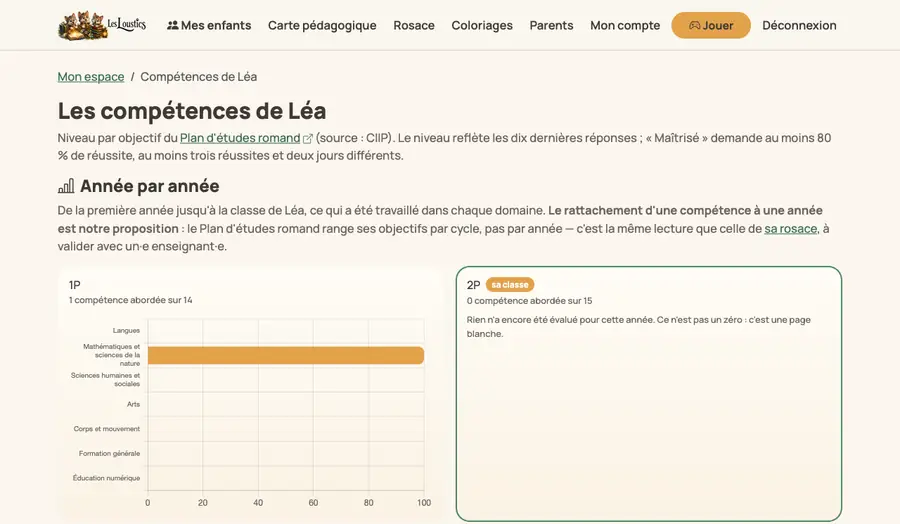Follow the sa rosace link
Screen dimensions: 900x524
click(x=790, y=228)
